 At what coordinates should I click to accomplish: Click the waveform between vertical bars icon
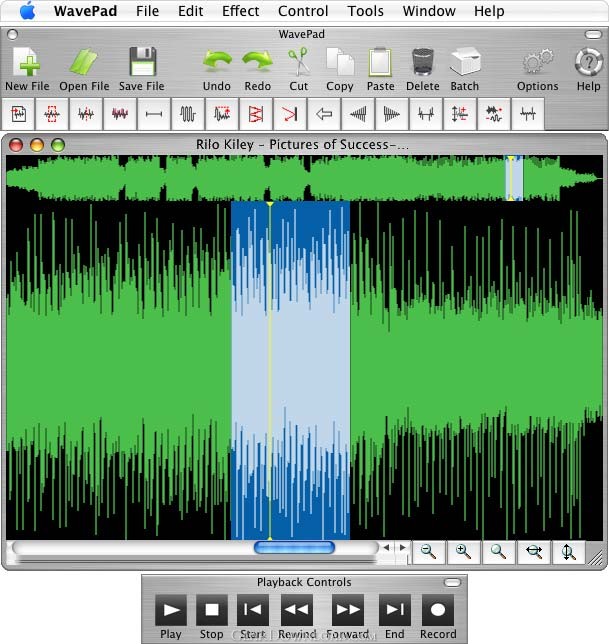point(426,114)
